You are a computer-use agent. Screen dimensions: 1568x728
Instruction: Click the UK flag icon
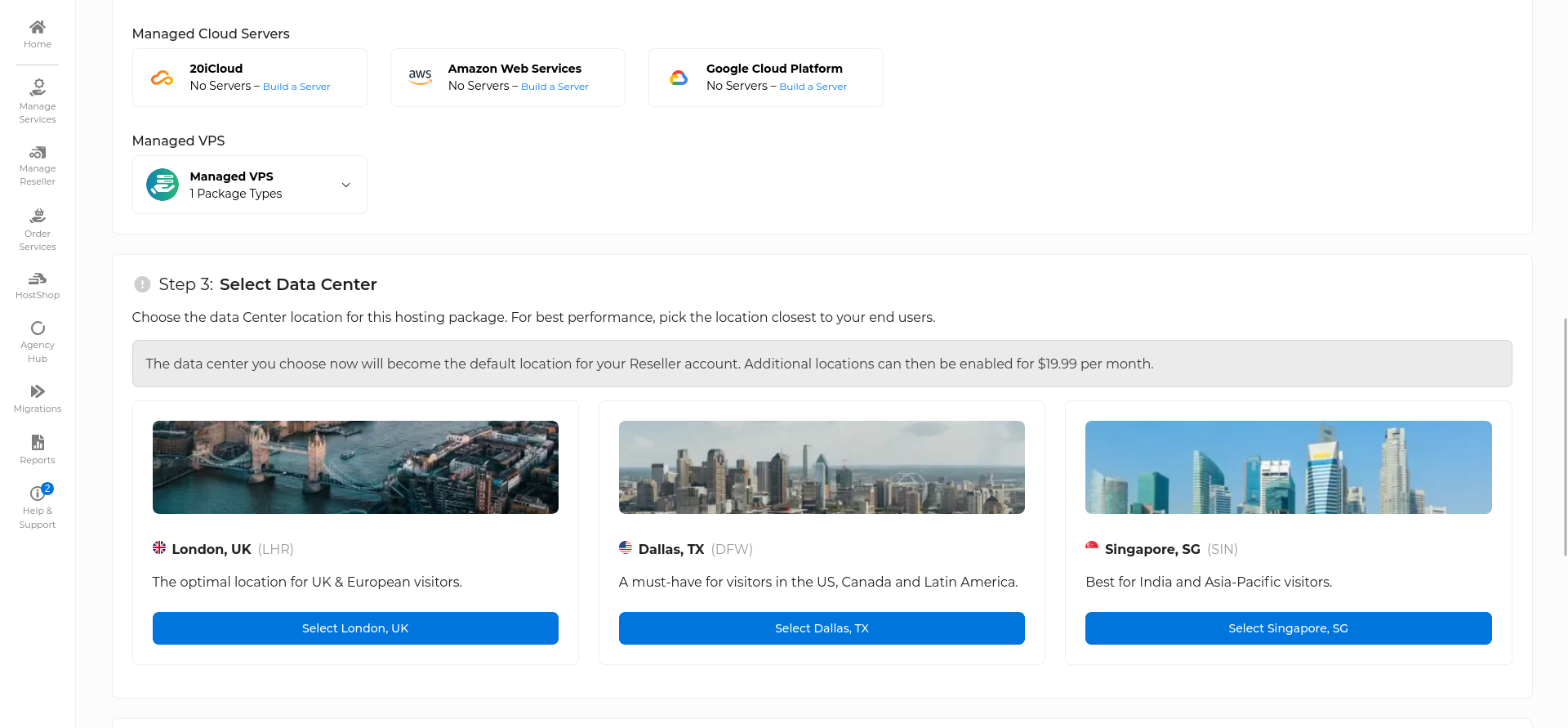coord(159,547)
